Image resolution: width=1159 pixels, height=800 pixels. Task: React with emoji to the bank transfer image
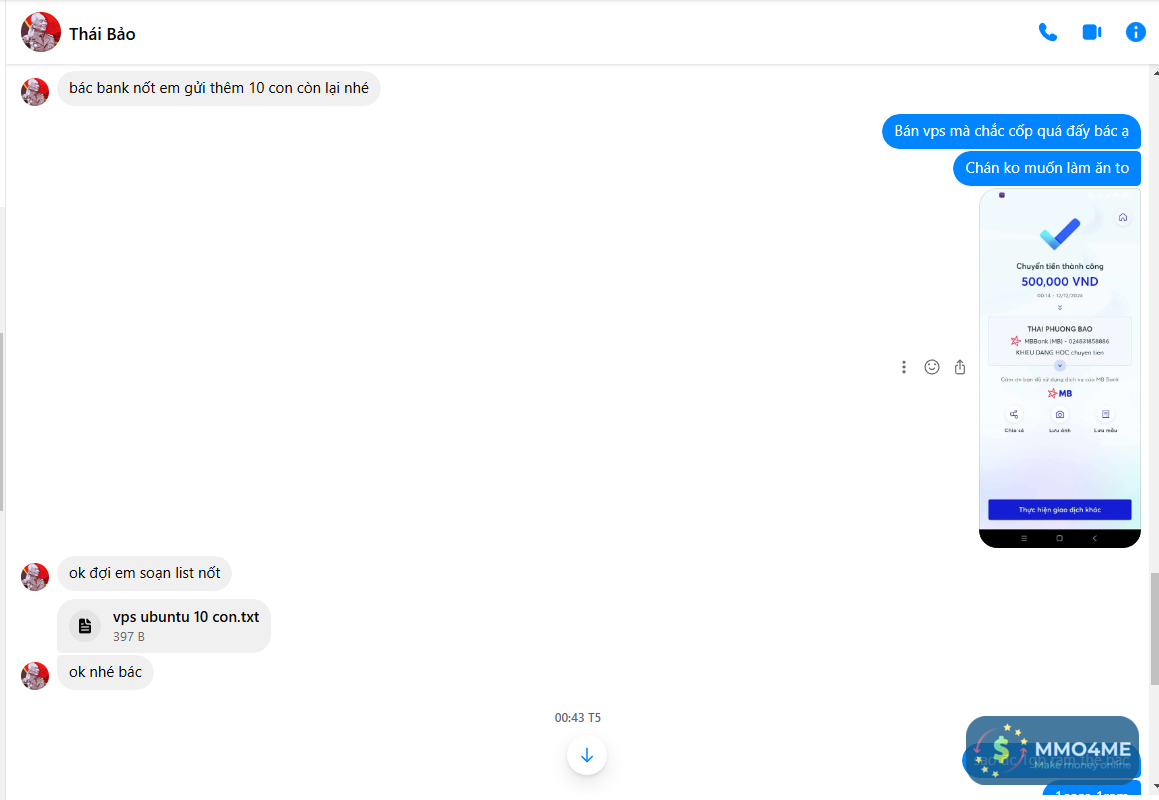point(931,367)
